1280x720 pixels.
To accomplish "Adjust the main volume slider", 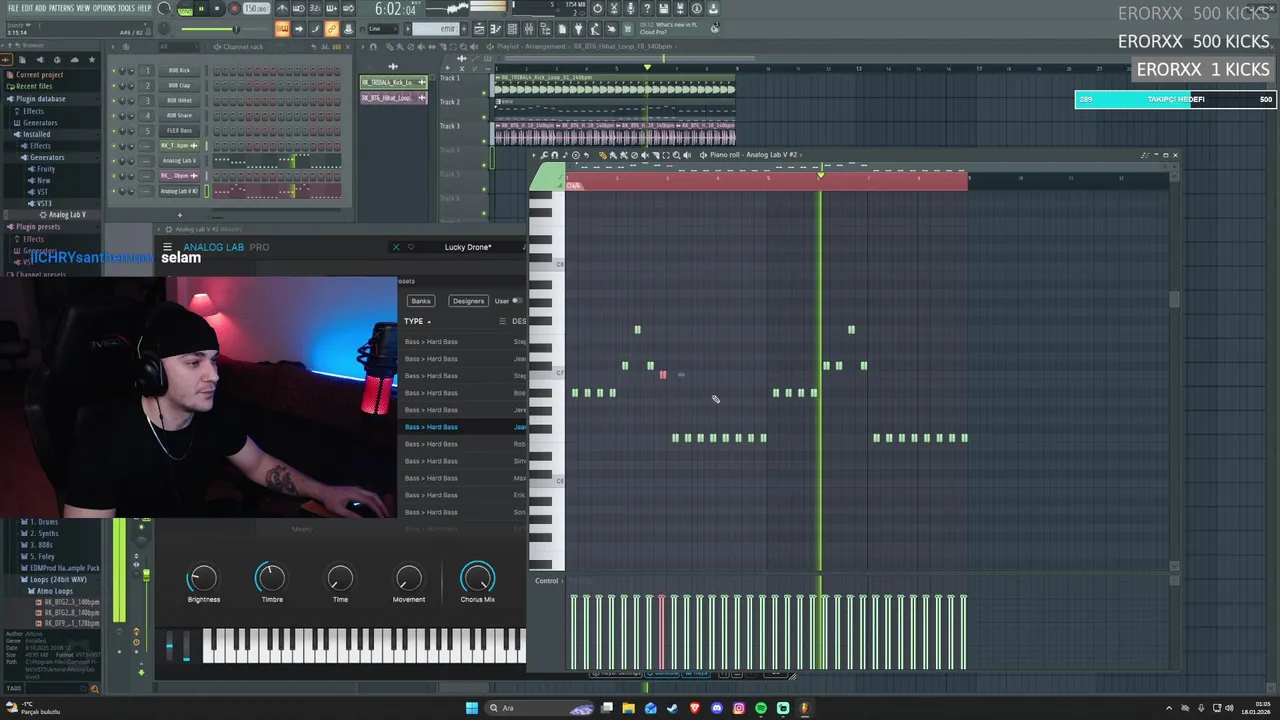I will pos(225,29).
